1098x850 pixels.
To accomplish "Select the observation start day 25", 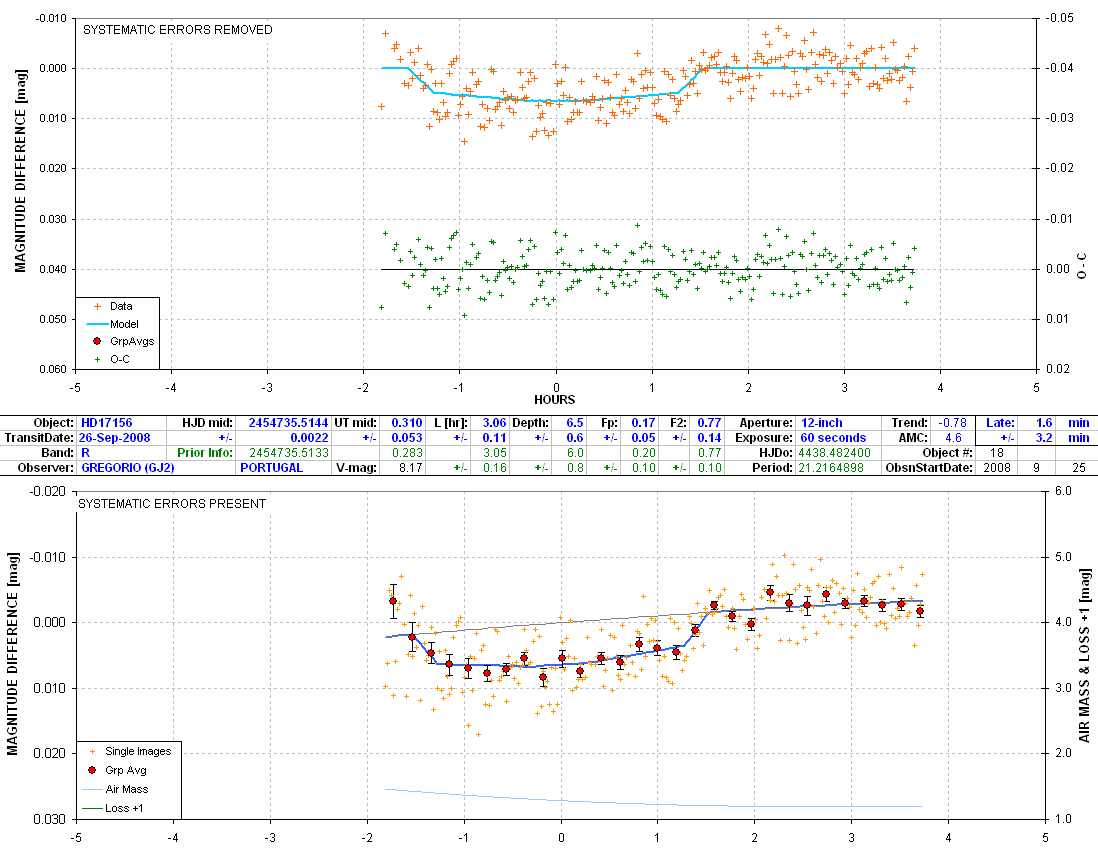I will click(1079, 468).
